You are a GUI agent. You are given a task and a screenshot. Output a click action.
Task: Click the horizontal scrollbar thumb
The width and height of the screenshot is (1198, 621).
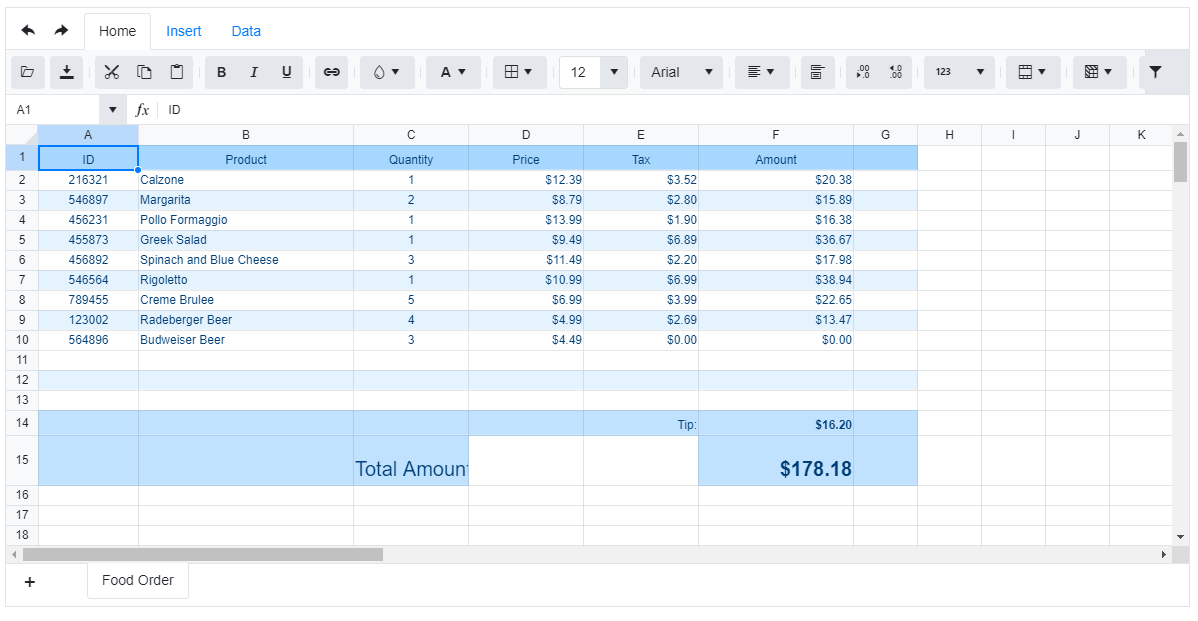tap(202, 555)
